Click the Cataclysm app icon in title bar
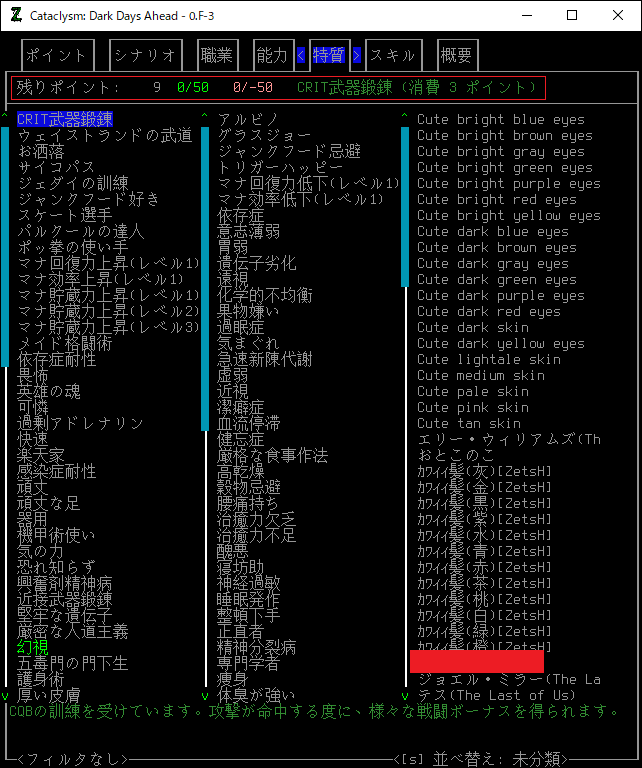Image resolution: width=642 pixels, height=768 pixels. 15,15
